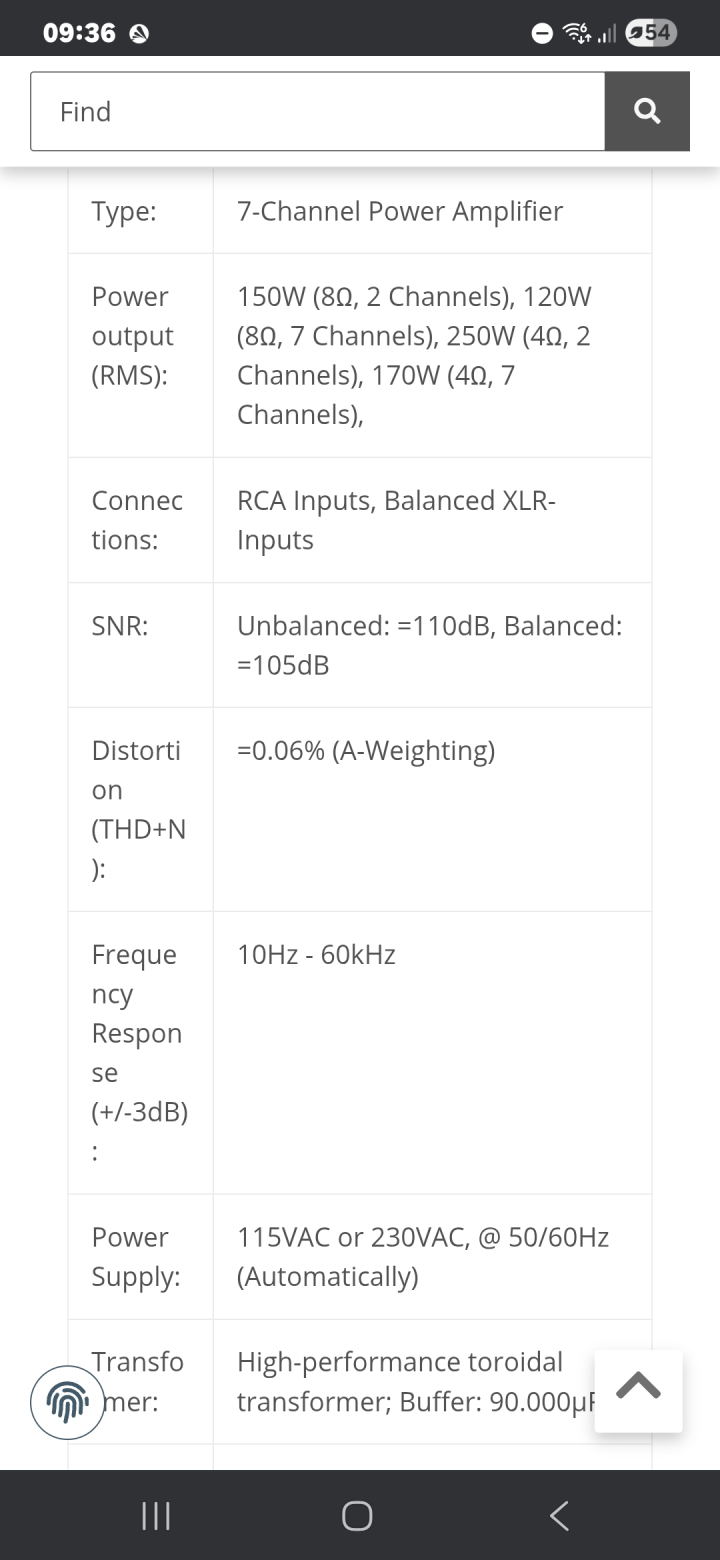This screenshot has height=1560, width=720.
Task: Tap the 115VAC or 230VAC power supply text
Action: click(423, 1257)
